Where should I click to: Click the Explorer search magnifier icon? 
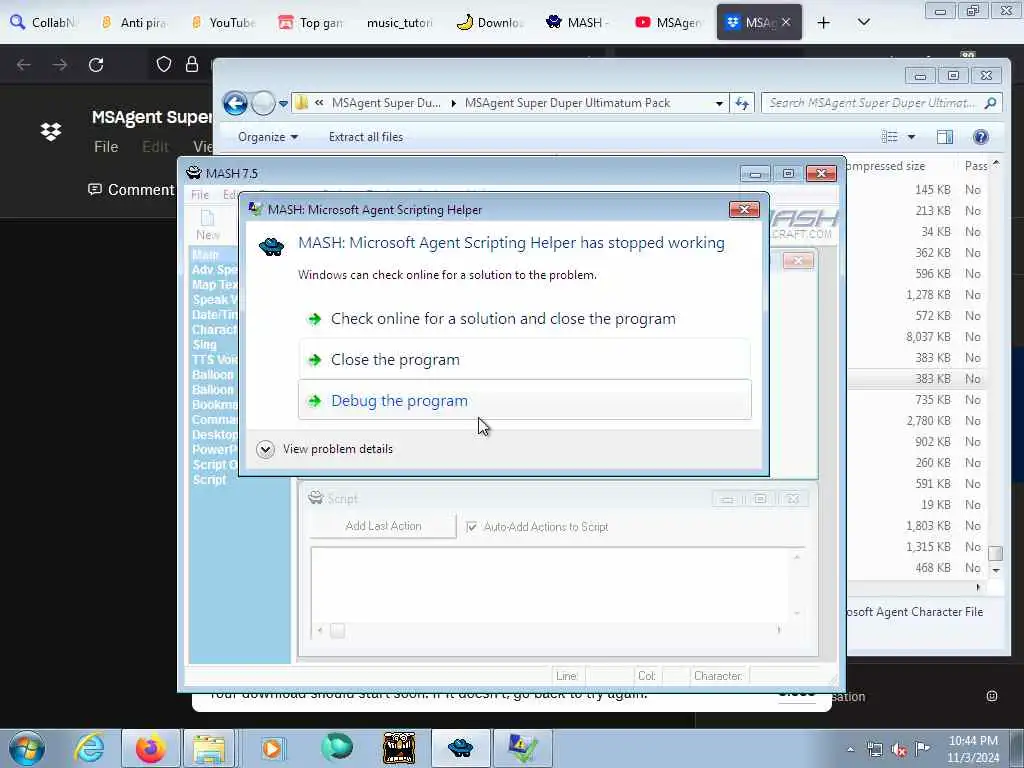991,103
